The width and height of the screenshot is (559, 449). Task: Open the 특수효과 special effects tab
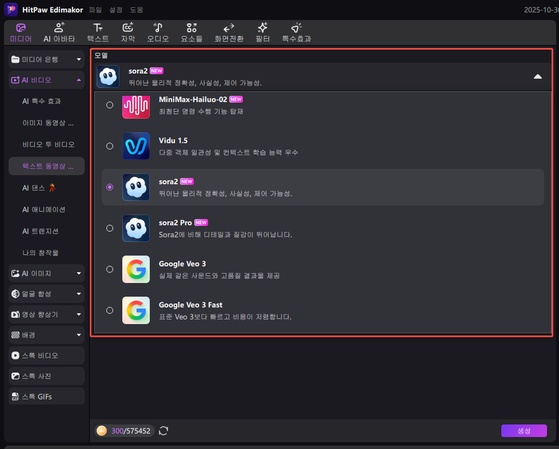click(297, 32)
